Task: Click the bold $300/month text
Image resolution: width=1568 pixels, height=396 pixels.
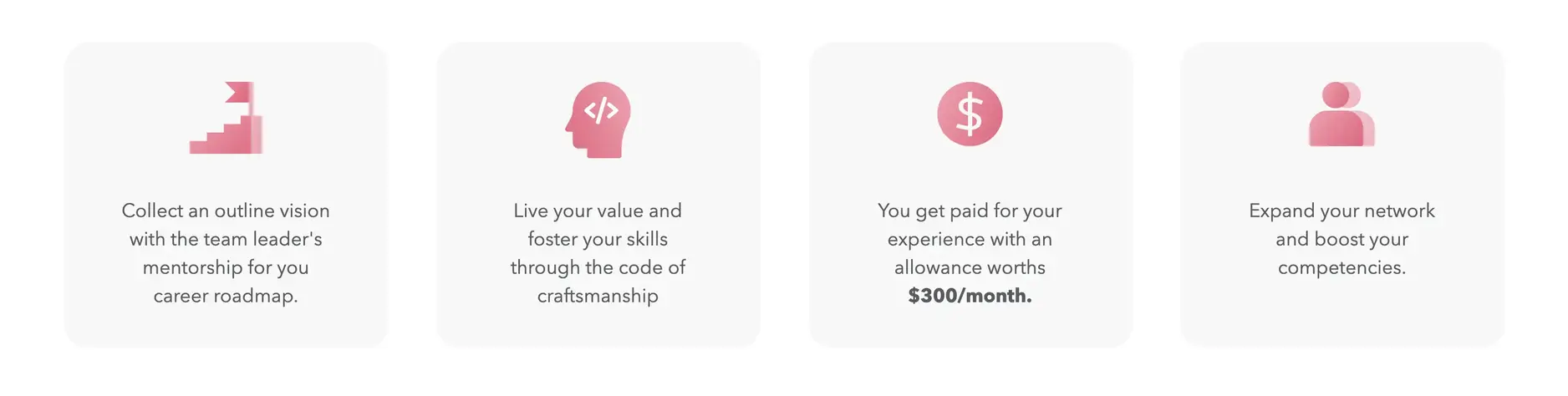Action: click(970, 296)
